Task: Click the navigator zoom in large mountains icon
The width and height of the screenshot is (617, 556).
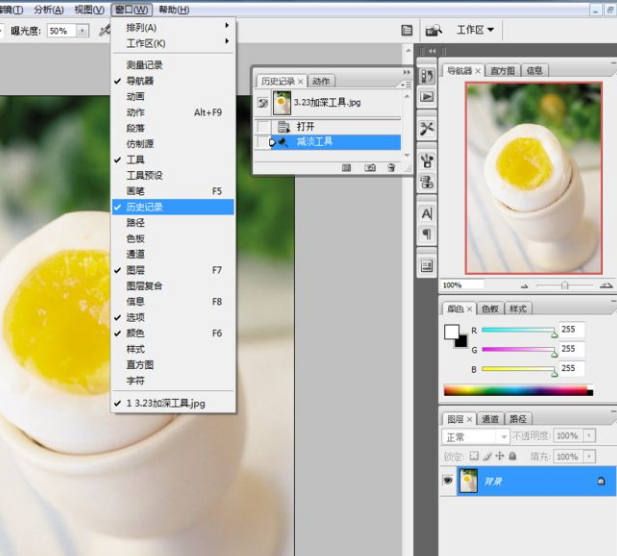Action: [606, 285]
